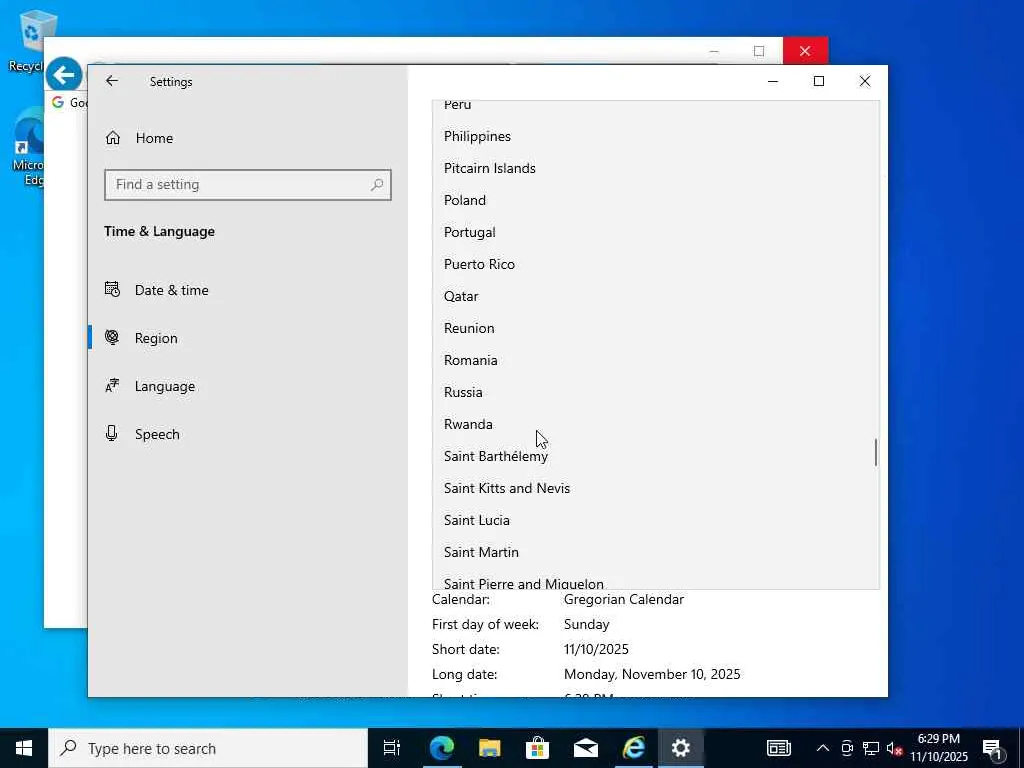Maximize the Settings window
This screenshot has width=1024, height=768.
click(819, 81)
